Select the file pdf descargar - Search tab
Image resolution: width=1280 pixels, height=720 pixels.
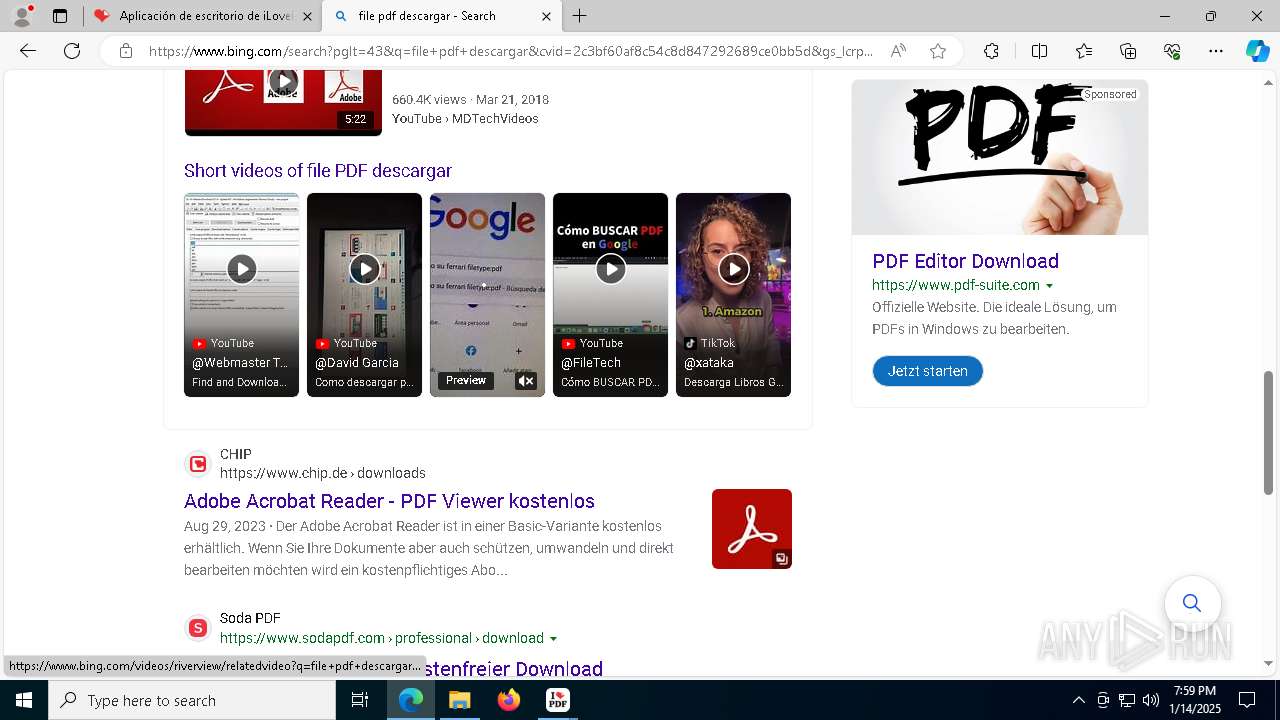(x=441, y=16)
